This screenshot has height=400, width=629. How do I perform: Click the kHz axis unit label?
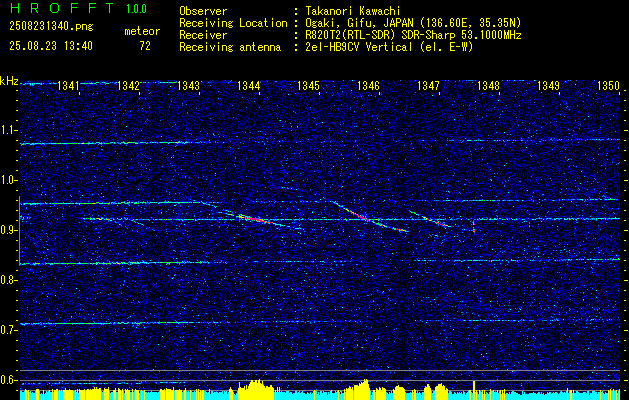coord(9,81)
